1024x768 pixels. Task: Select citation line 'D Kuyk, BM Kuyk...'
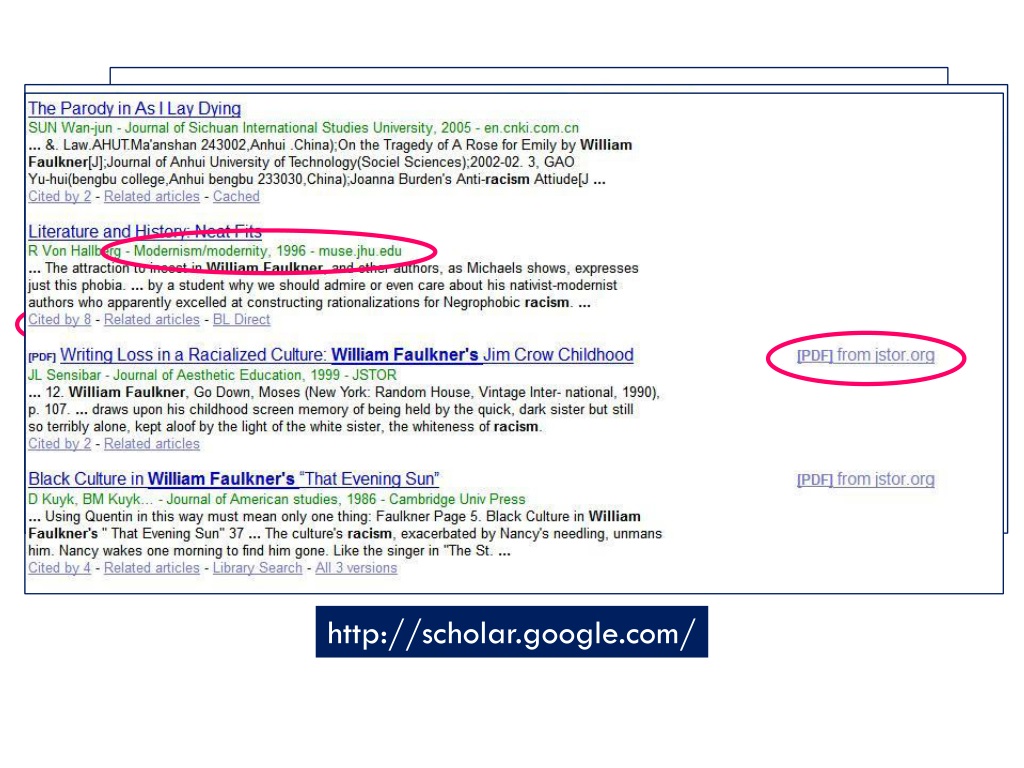pos(276,500)
